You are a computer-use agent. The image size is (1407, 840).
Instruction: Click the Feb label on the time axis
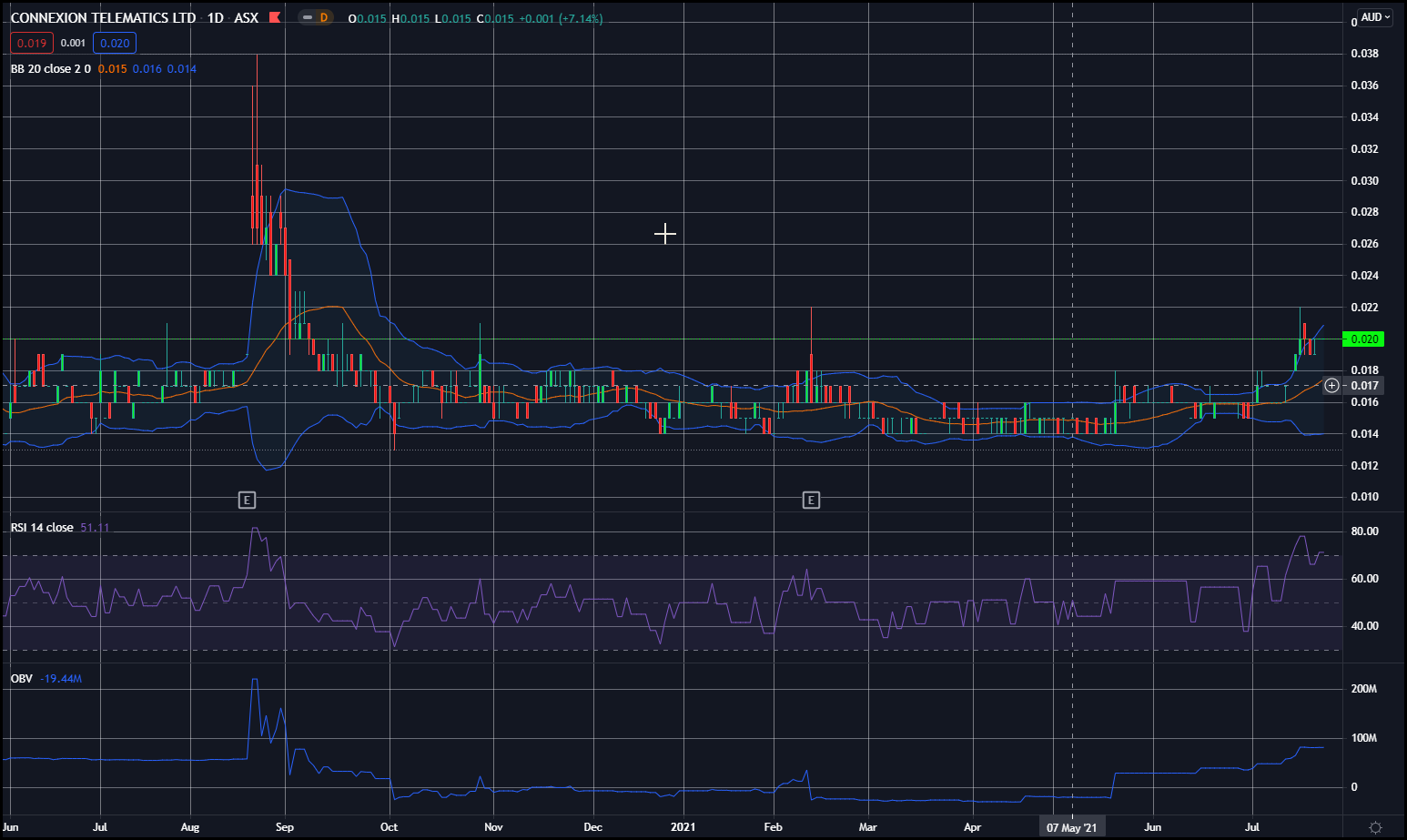(773, 827)
